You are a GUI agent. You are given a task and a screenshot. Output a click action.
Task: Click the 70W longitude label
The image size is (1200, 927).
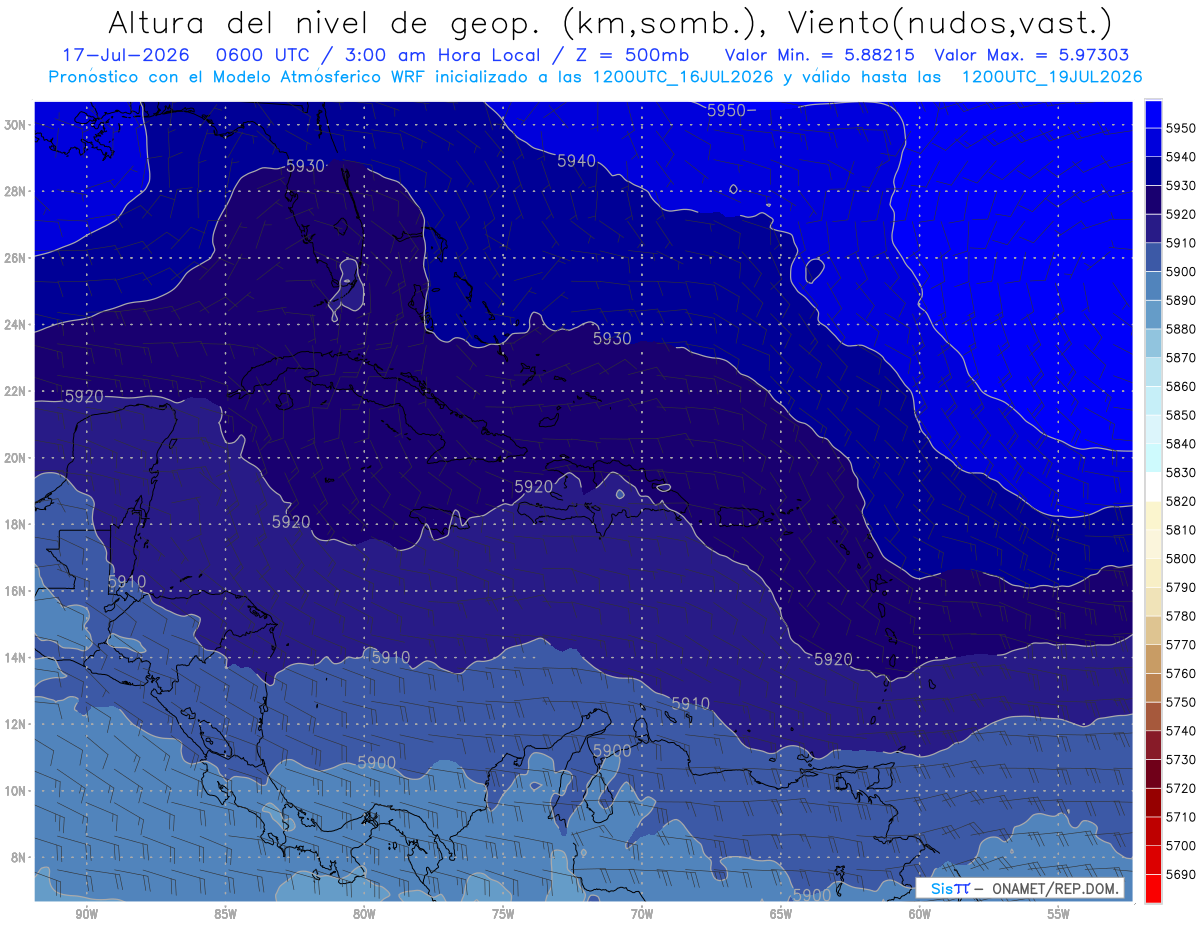click(642, 915)
